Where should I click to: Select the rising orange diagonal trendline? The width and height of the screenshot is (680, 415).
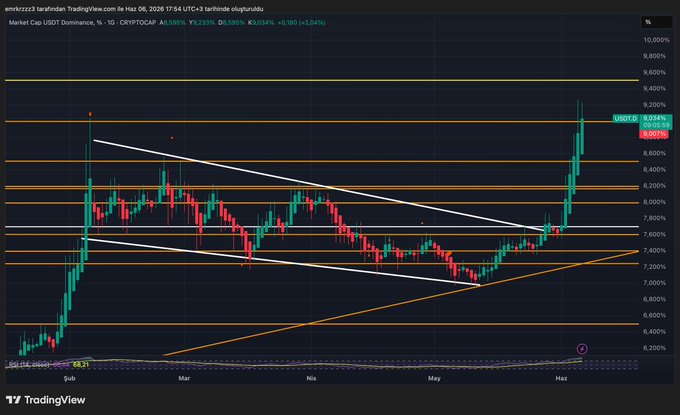[x=399, y=303]
